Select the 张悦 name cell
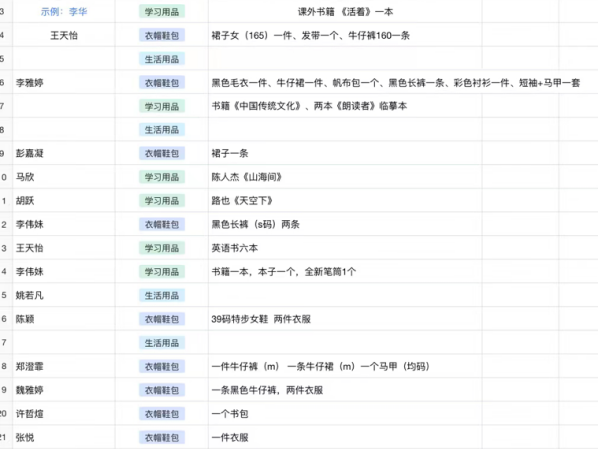Image resolution: width=598 pixels, height=449 pixels. (x=64, y=437)
